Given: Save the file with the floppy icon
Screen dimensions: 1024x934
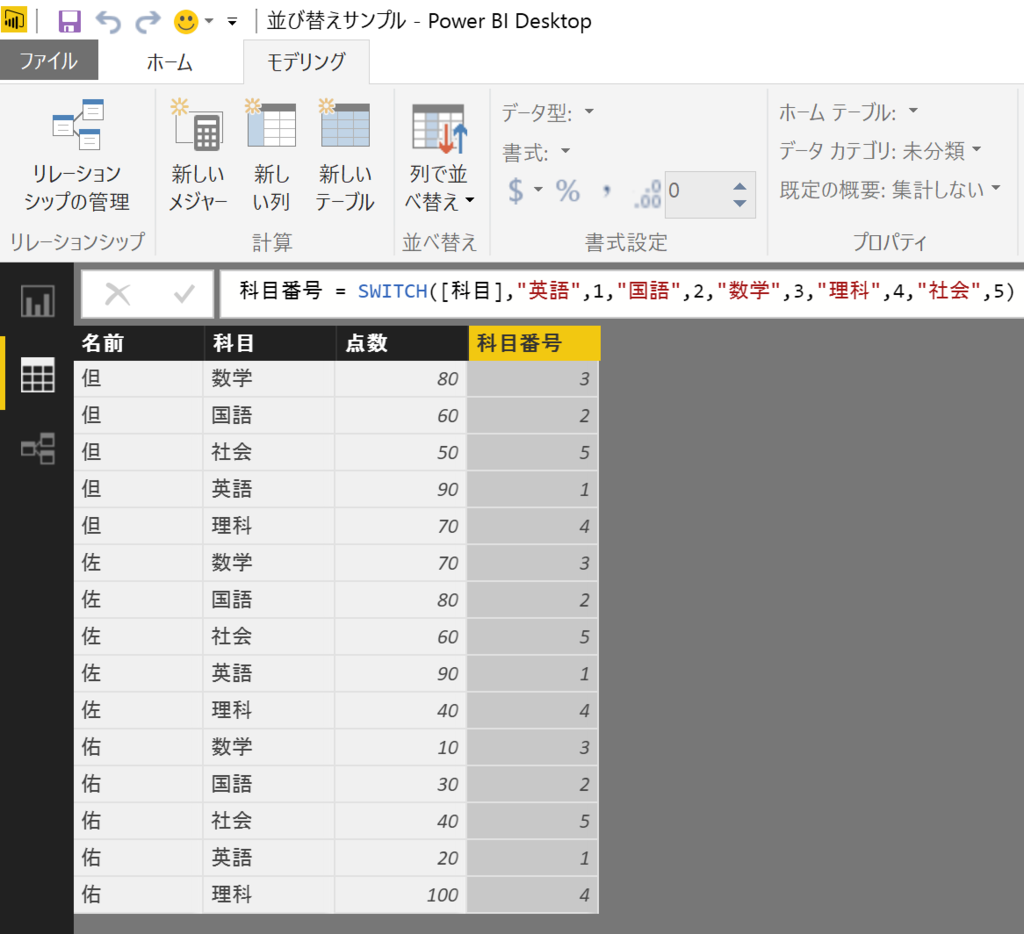Looking at the screenshot, I should [x=69, y=21].
